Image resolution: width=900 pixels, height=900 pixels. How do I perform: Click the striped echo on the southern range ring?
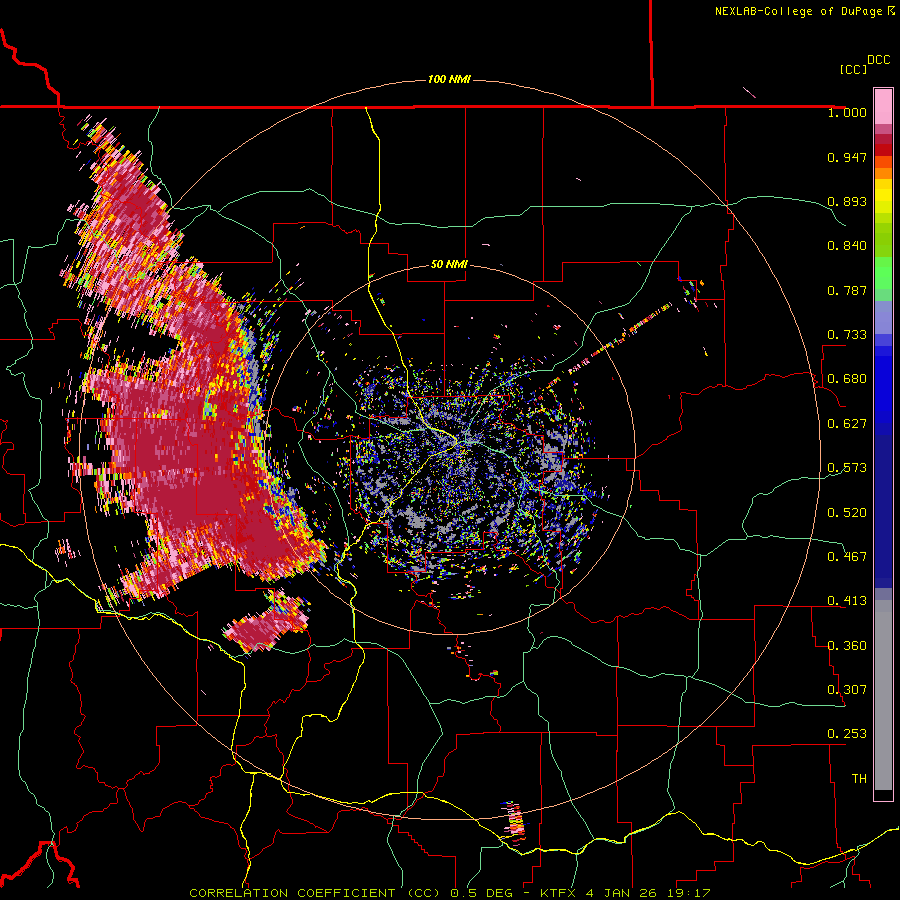point(515,823)
